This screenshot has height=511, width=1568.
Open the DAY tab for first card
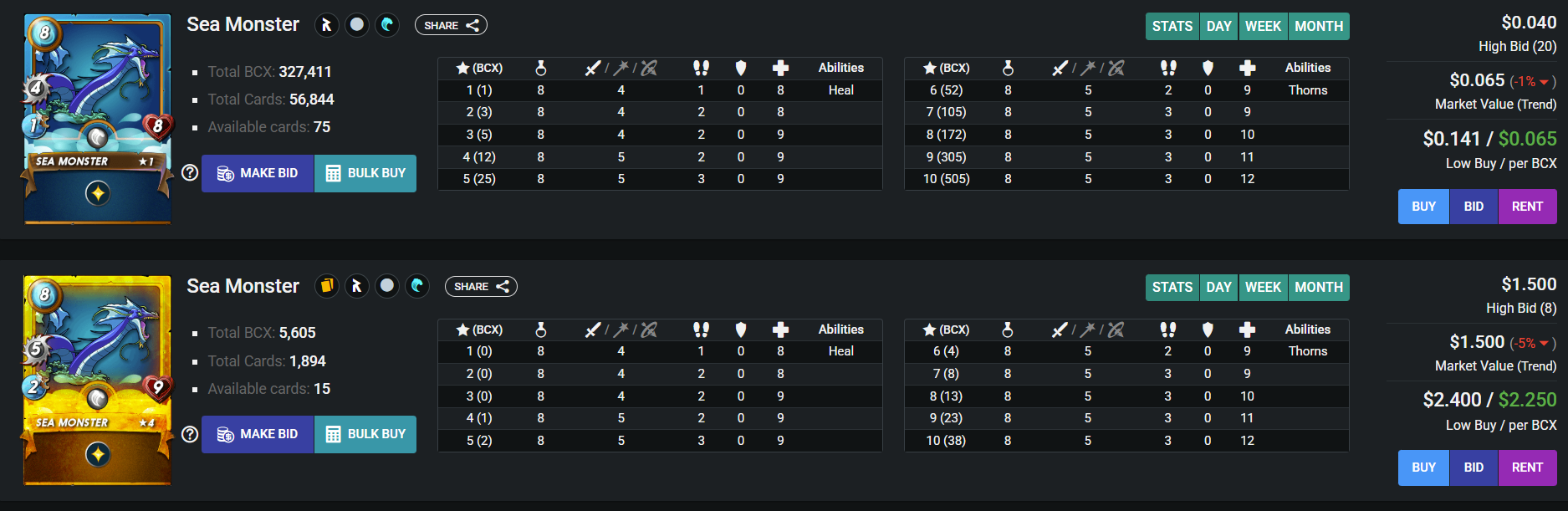click(x=1218, y=26)
